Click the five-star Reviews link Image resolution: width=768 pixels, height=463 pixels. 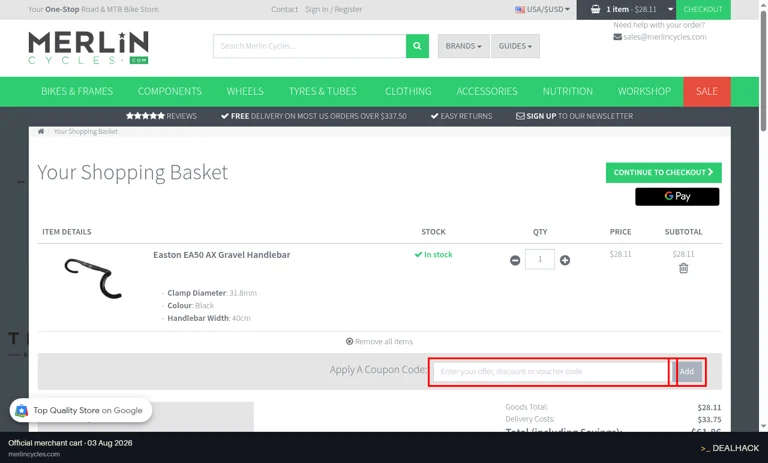pyautogui.click(x=161, y=116)
